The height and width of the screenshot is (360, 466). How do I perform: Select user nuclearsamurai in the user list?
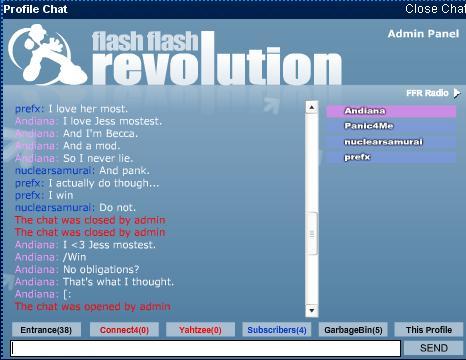click(x=391, y=142)
